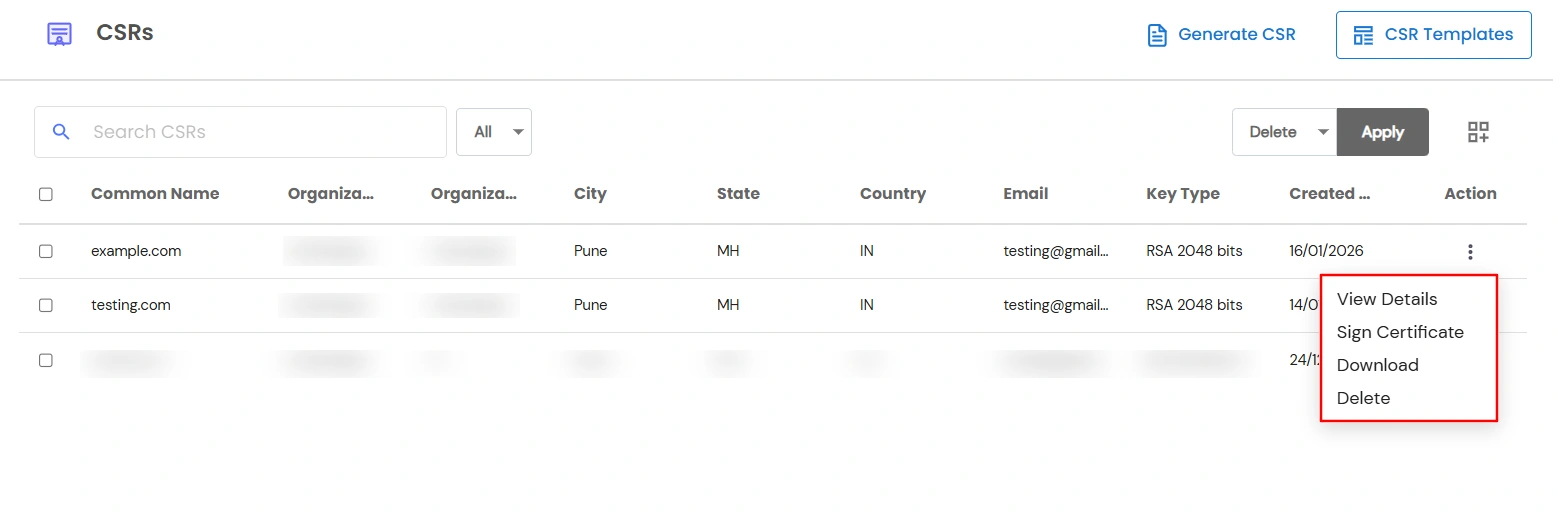The image size is (1553, 520).
Task: Click the email cell in testing.com row
Action: (x=1056, y=305)
